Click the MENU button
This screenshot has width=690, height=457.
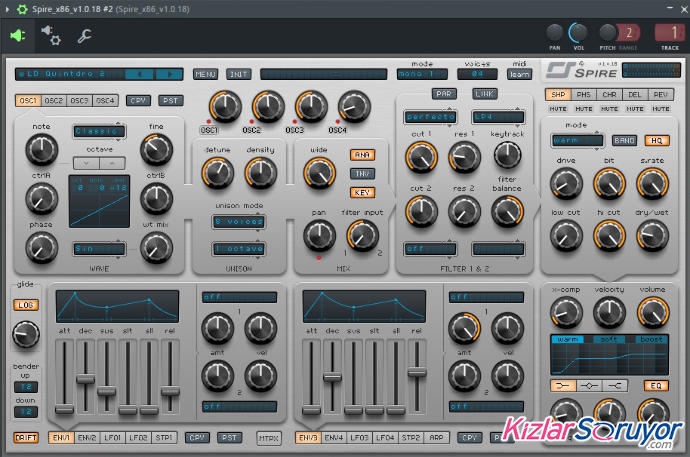click(x=206, y=74)
